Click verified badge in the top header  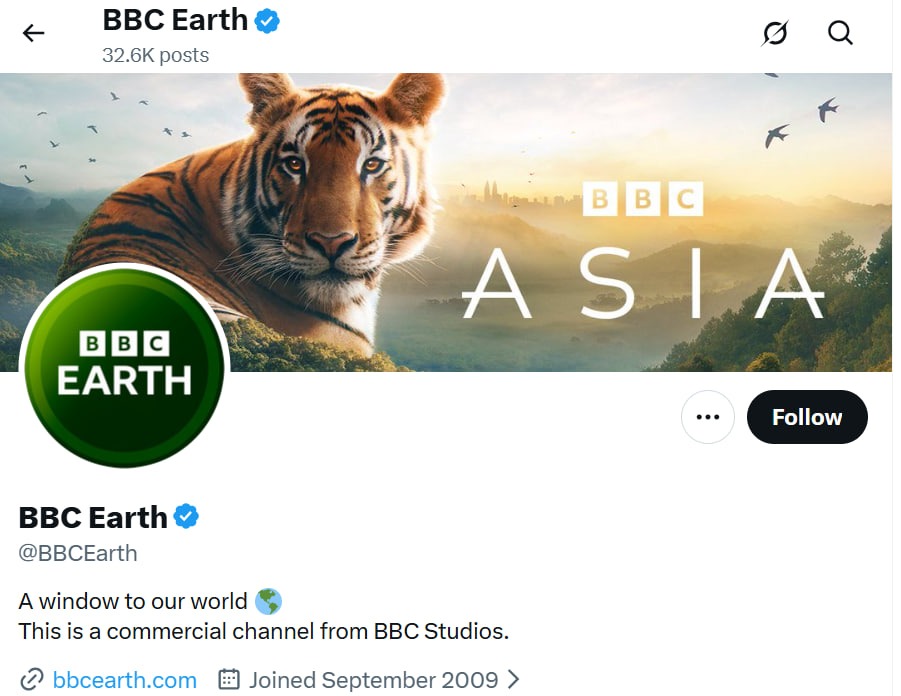(x=266, y=20)
